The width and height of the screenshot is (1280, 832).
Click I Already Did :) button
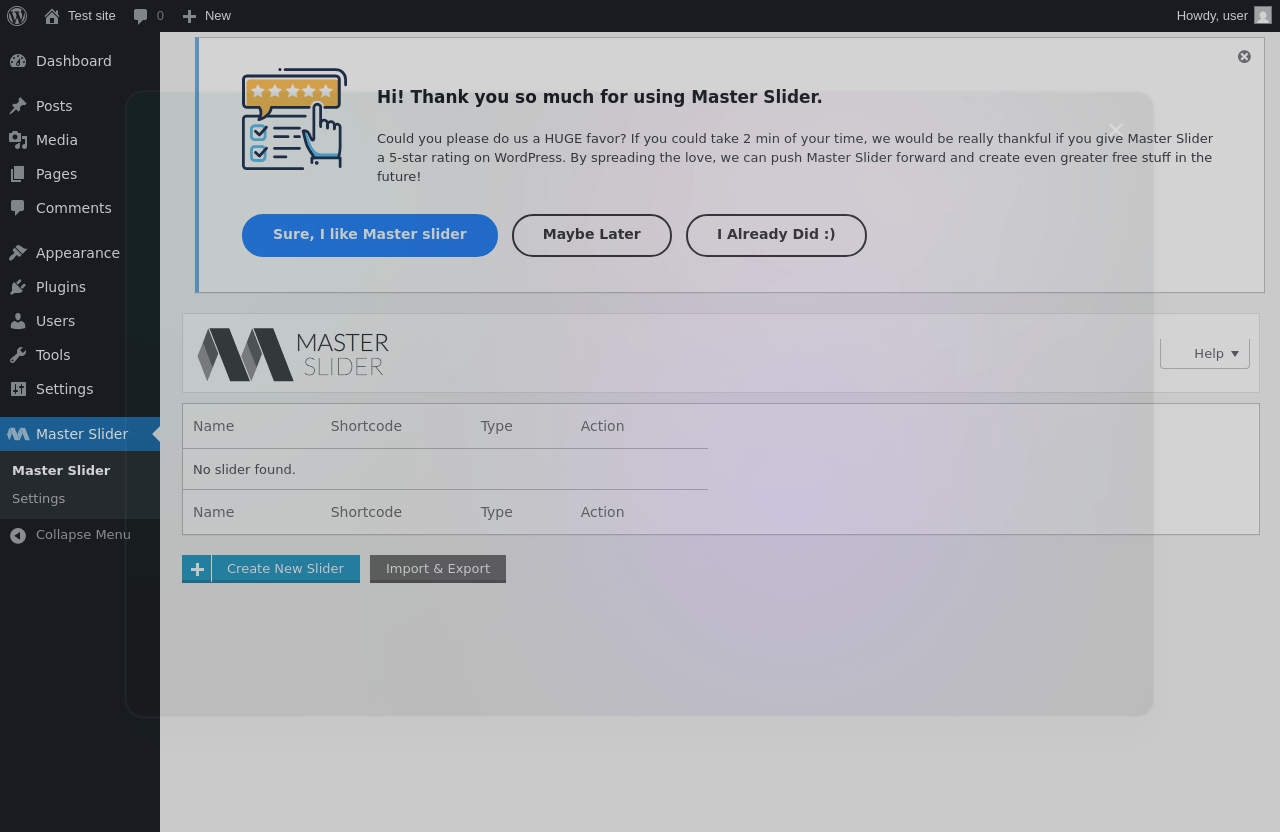[x=776, y=235]
